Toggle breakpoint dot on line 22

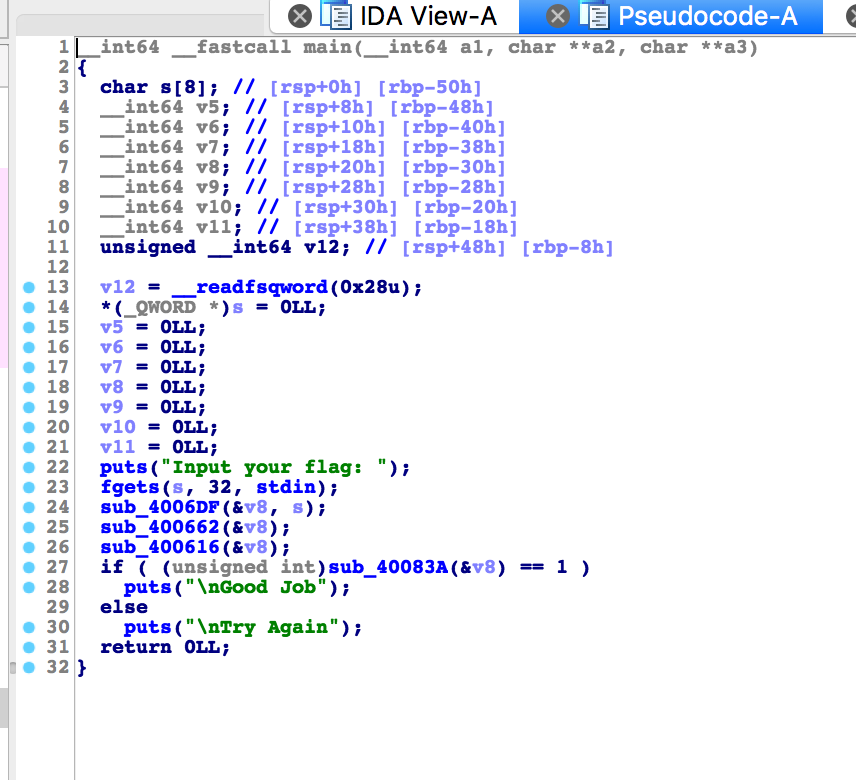[x=29, y=467]
